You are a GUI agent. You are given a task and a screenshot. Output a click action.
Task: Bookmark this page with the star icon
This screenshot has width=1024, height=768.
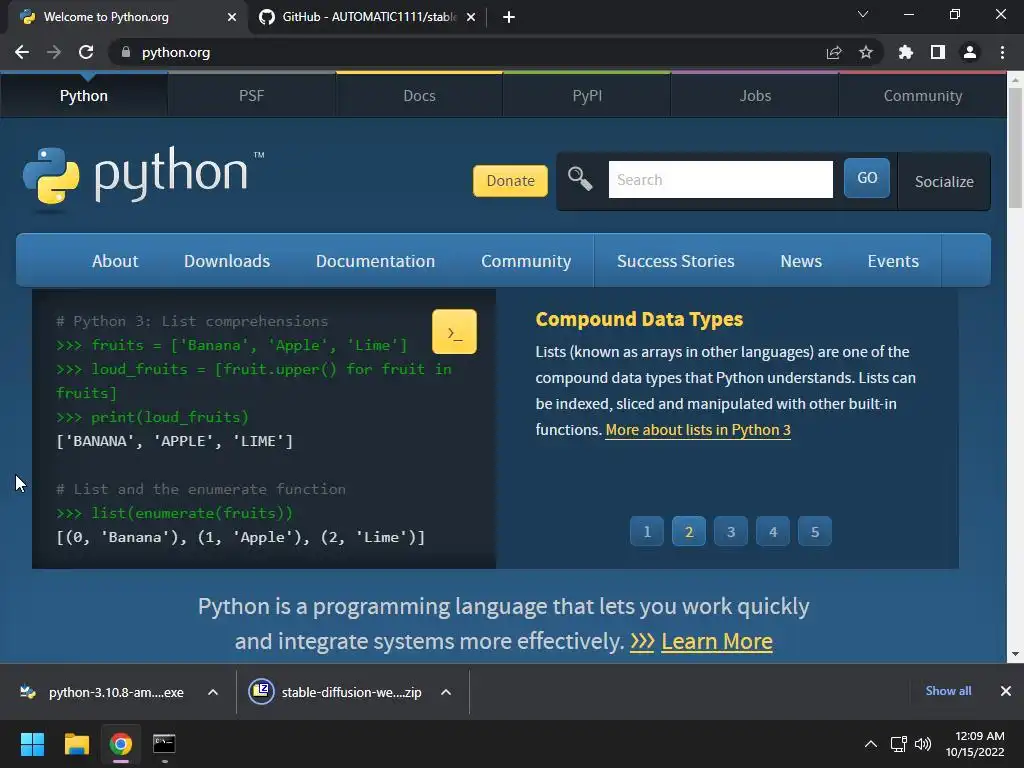coord(866,52)
